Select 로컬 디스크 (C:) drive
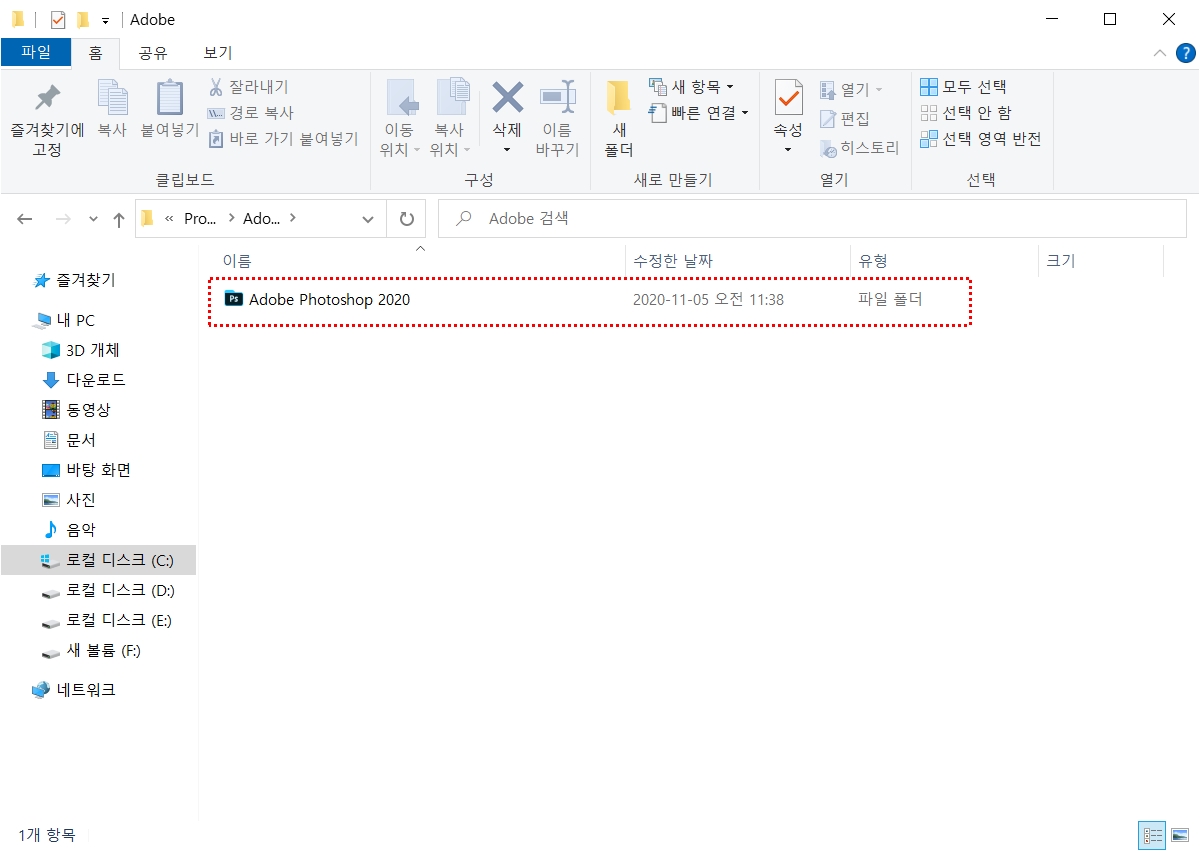The image size is (1200, 851). click(x=98, y=560)
